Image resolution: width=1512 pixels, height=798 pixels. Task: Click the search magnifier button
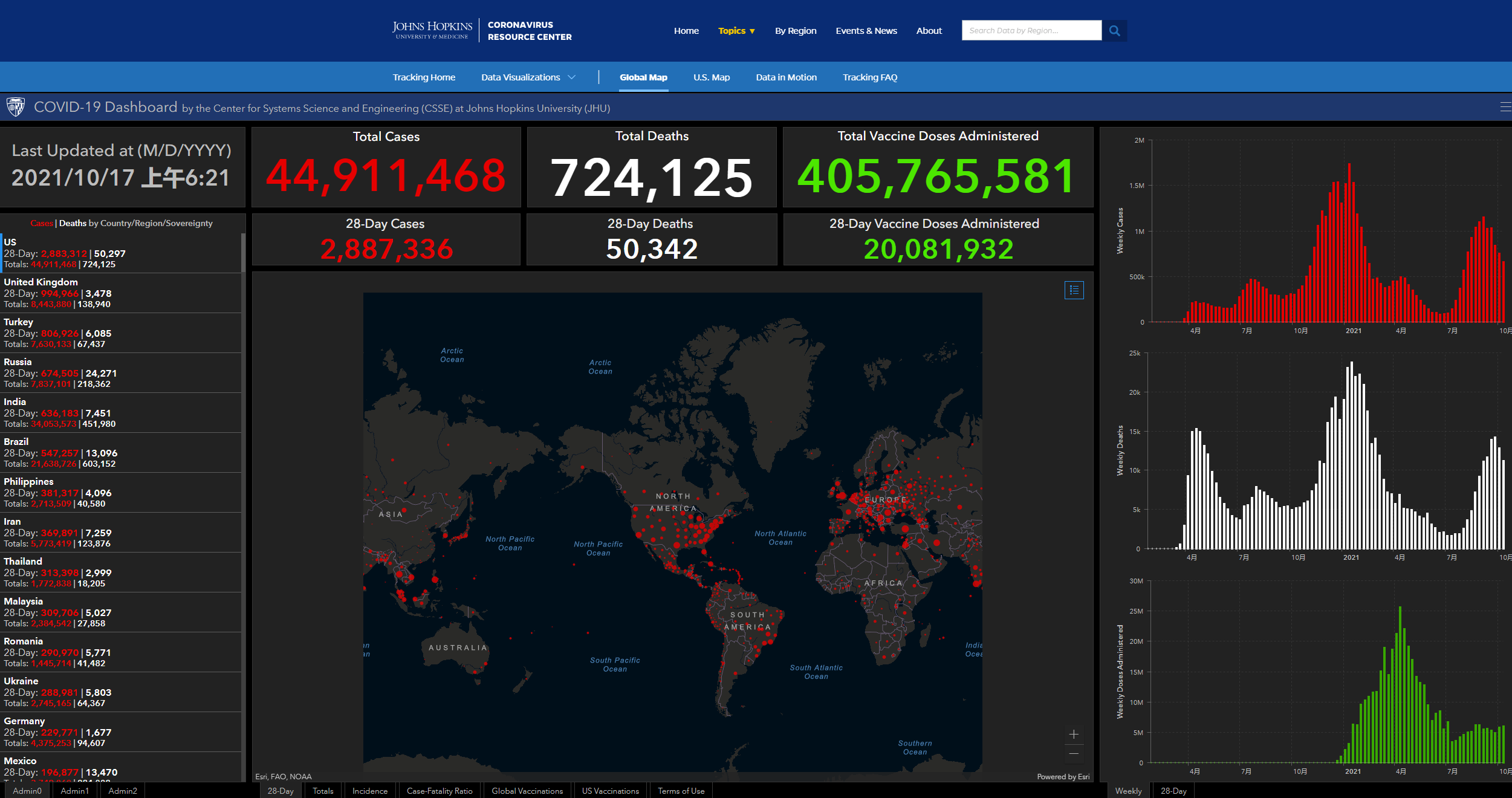click(x=1114, y=31)
